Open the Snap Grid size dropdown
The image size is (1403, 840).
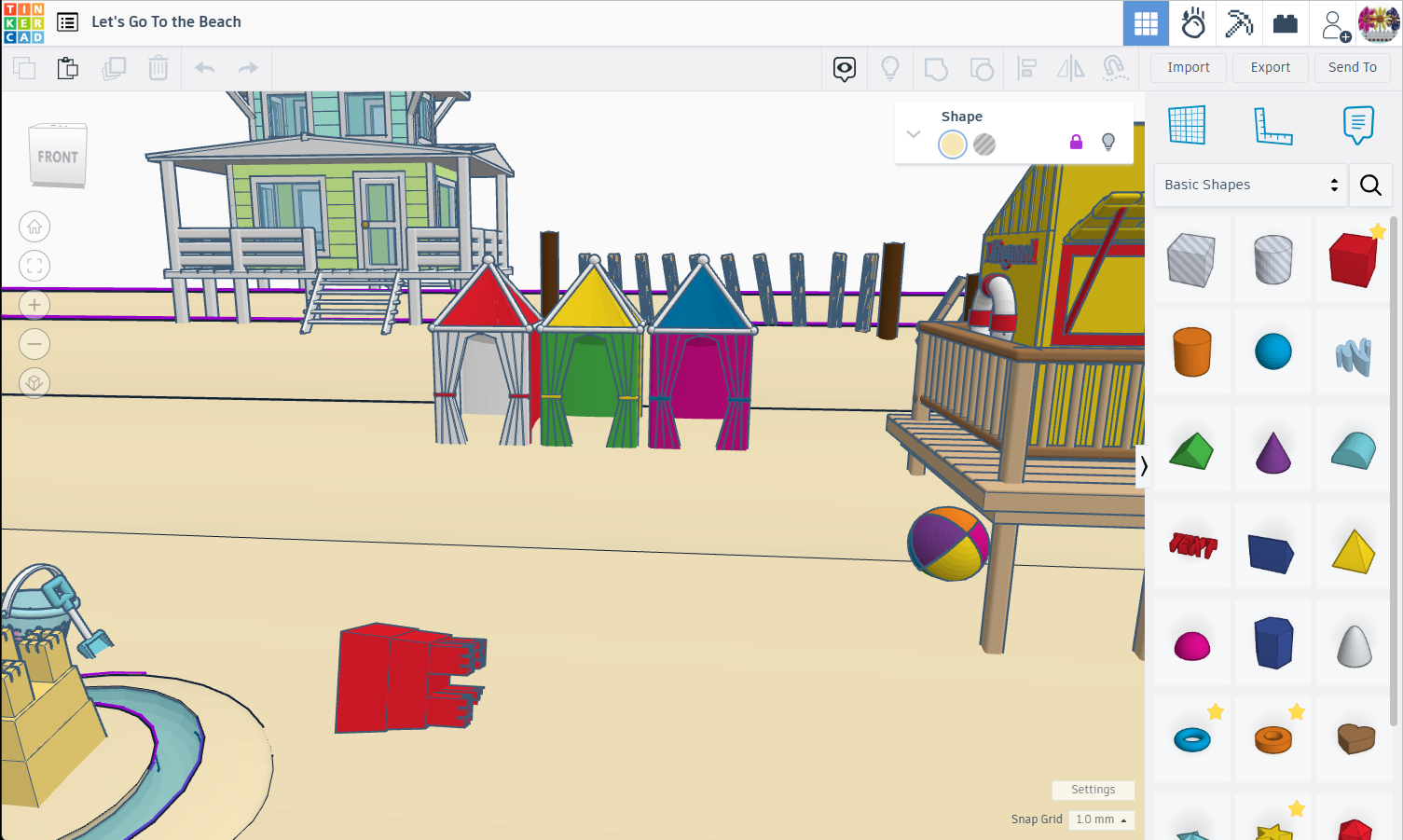1101,819
